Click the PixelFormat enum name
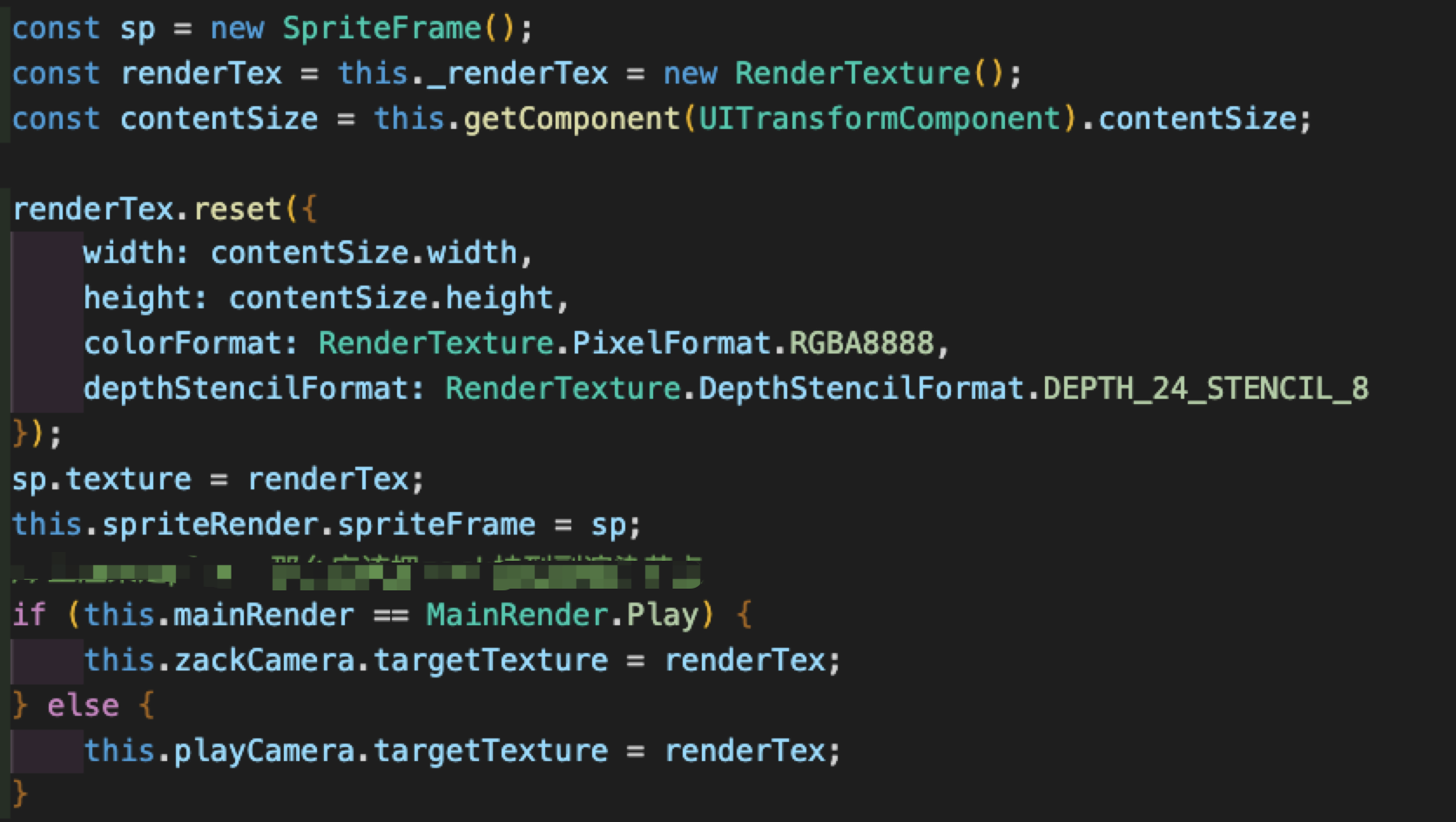Screen dimensions: 1456x822 tap(671, 344)
